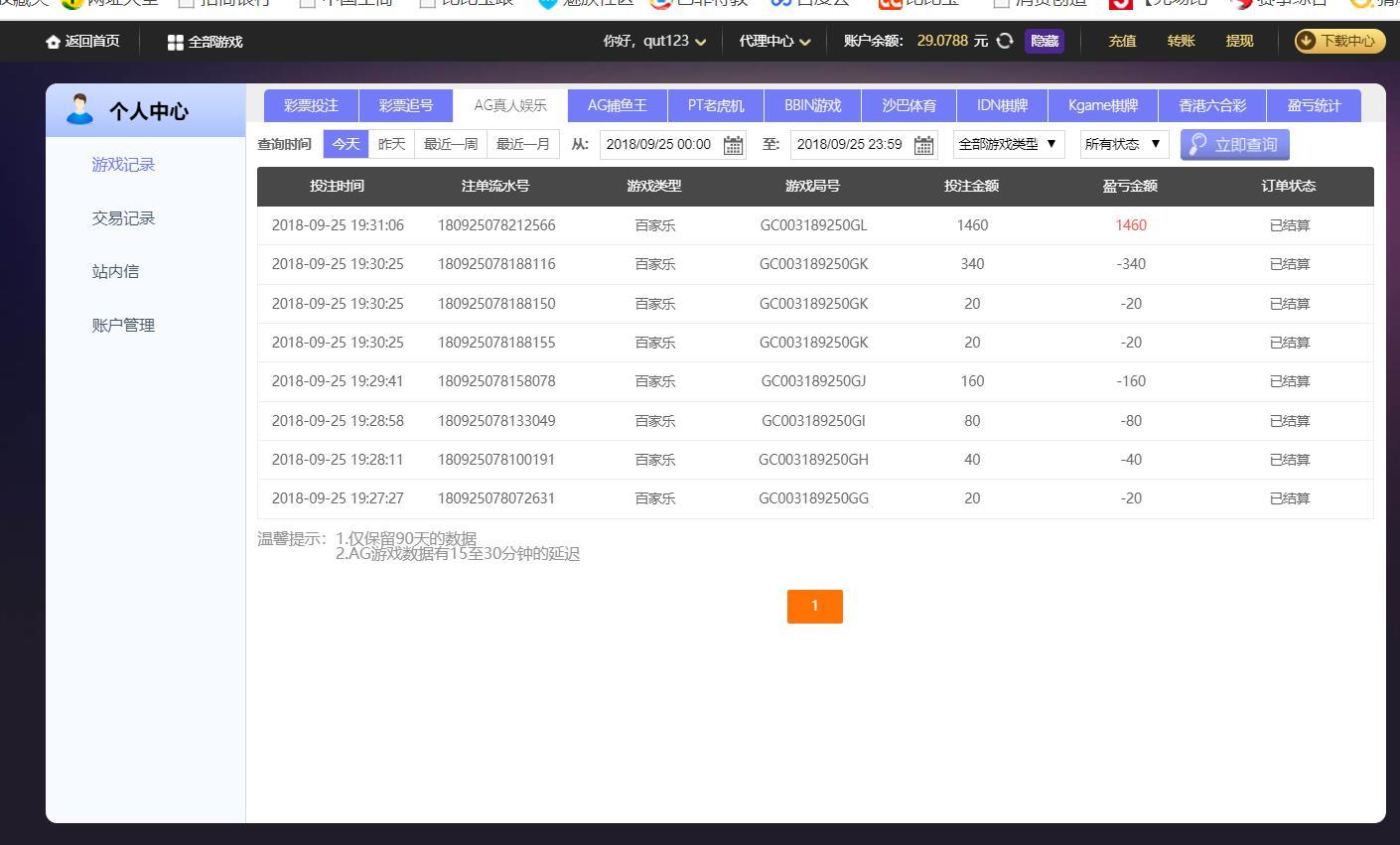Select the 昨天 quick time filter

pos(392,144)
